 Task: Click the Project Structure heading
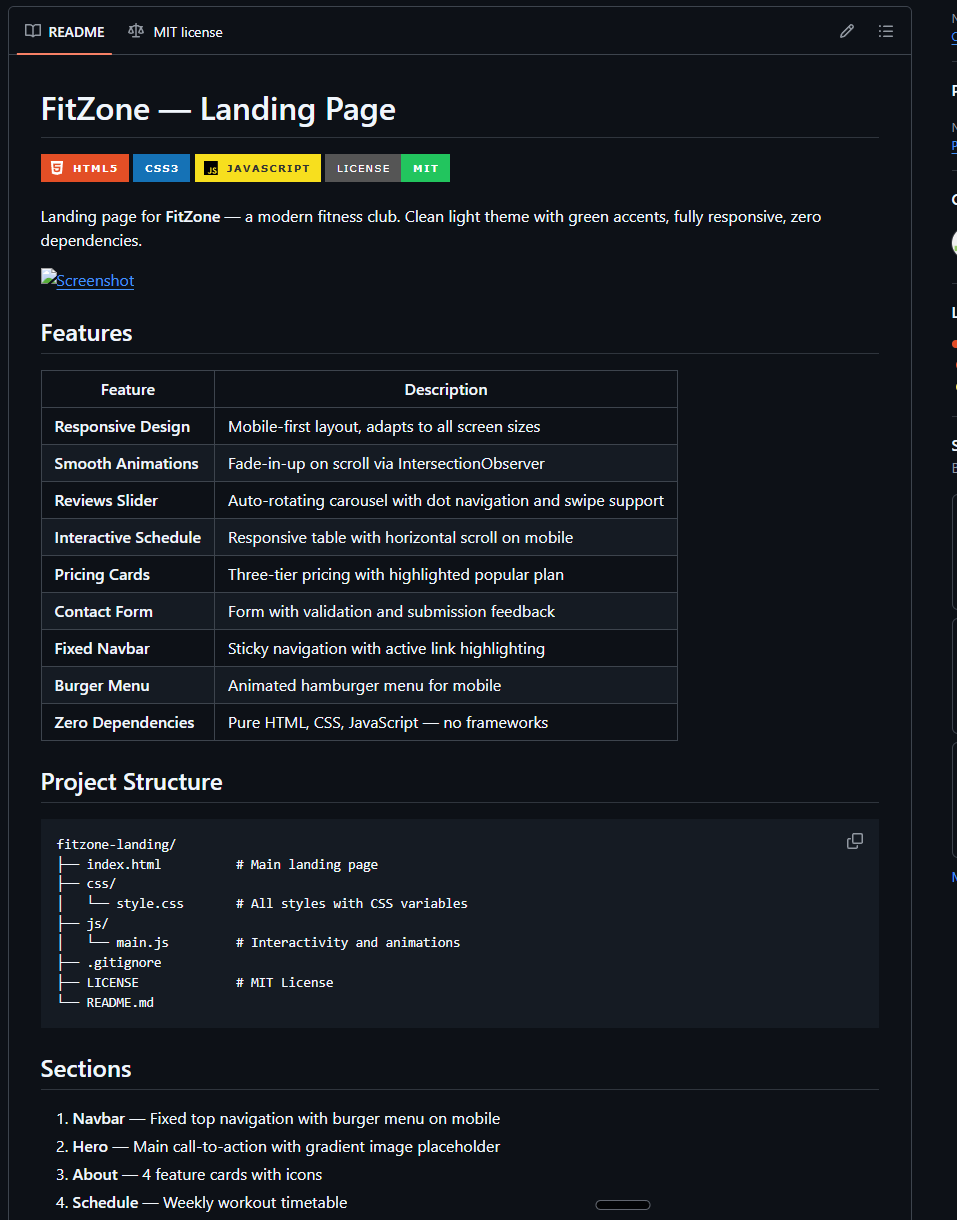tap(131, 782)
